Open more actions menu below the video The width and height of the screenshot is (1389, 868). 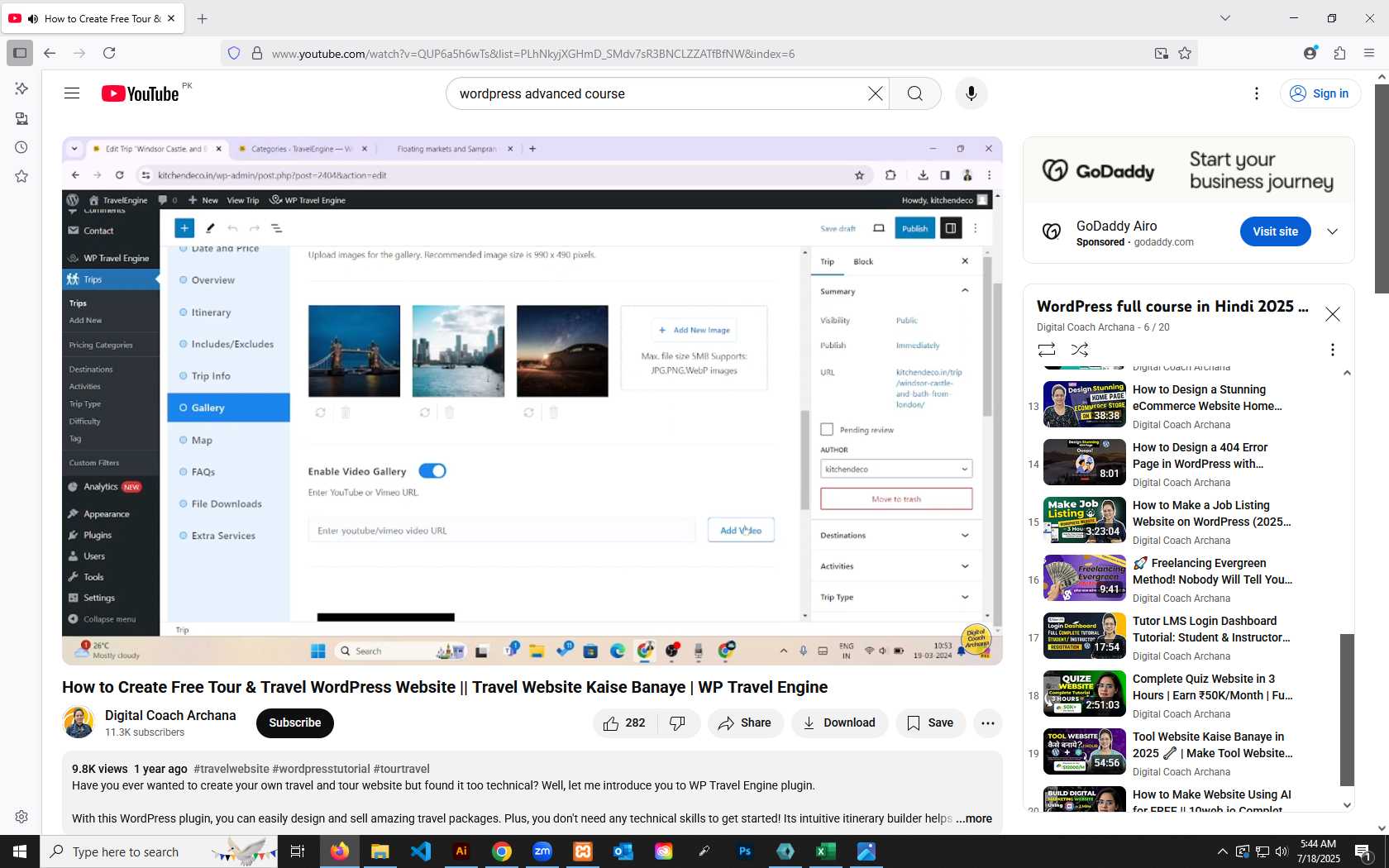987,723
